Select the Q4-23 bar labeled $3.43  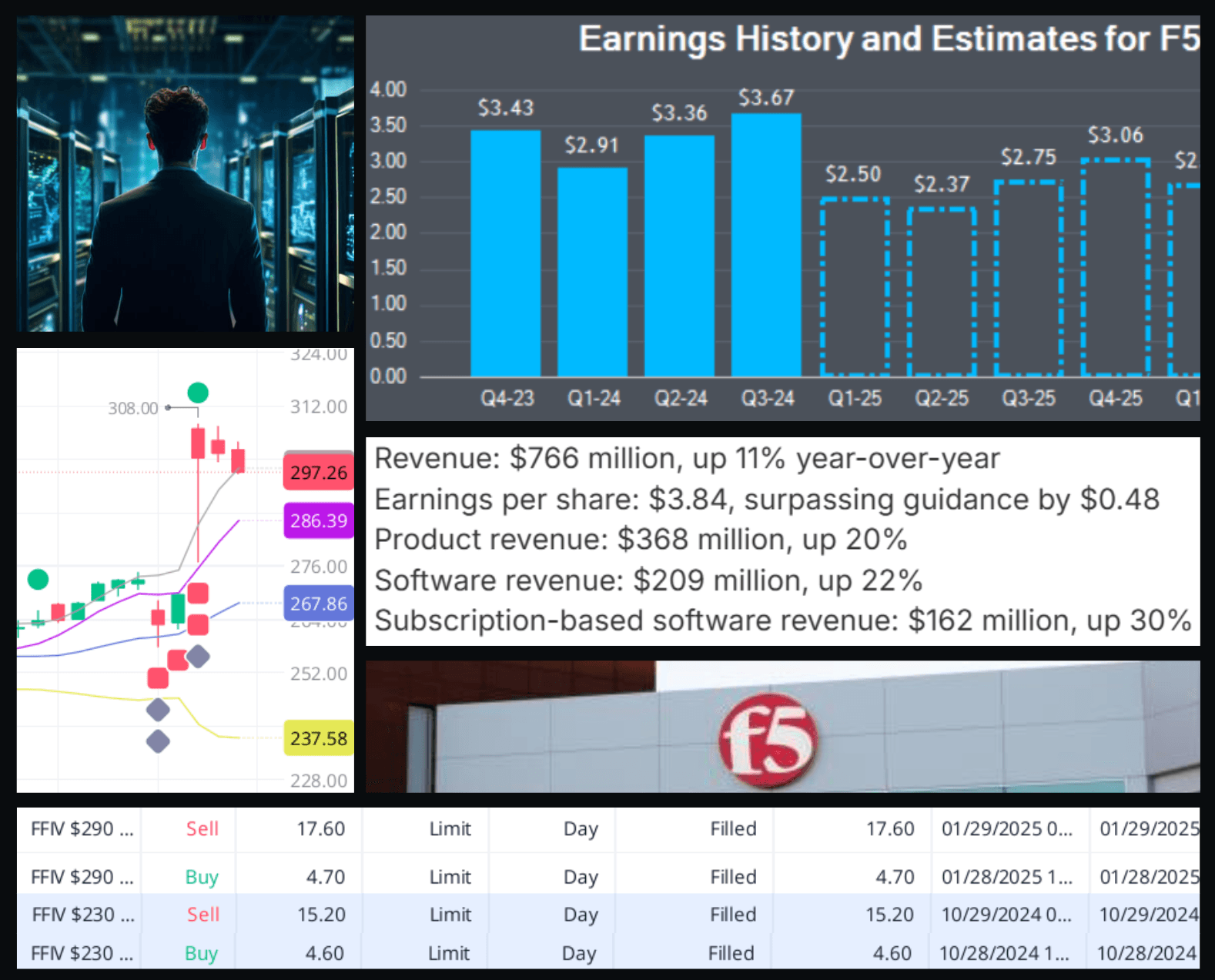click(x=506, y=253)
